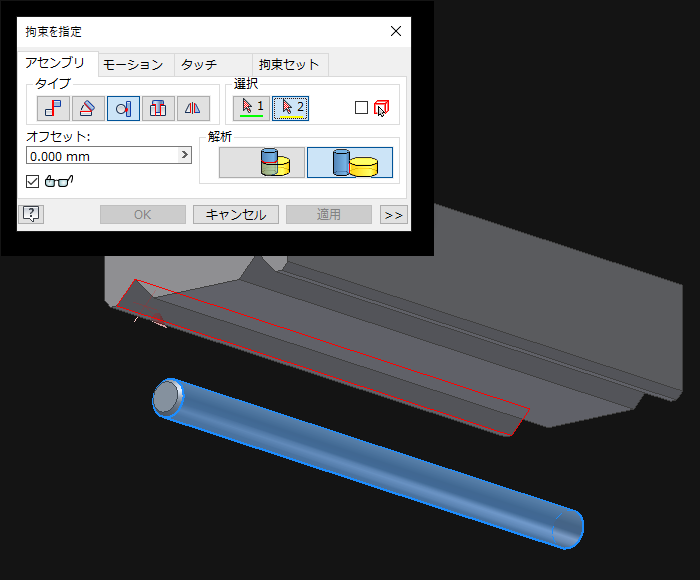This screenshot has height=580, width=700.
Task: Click the Tangent constraint type icon
Action: click(x=123, y=108)
